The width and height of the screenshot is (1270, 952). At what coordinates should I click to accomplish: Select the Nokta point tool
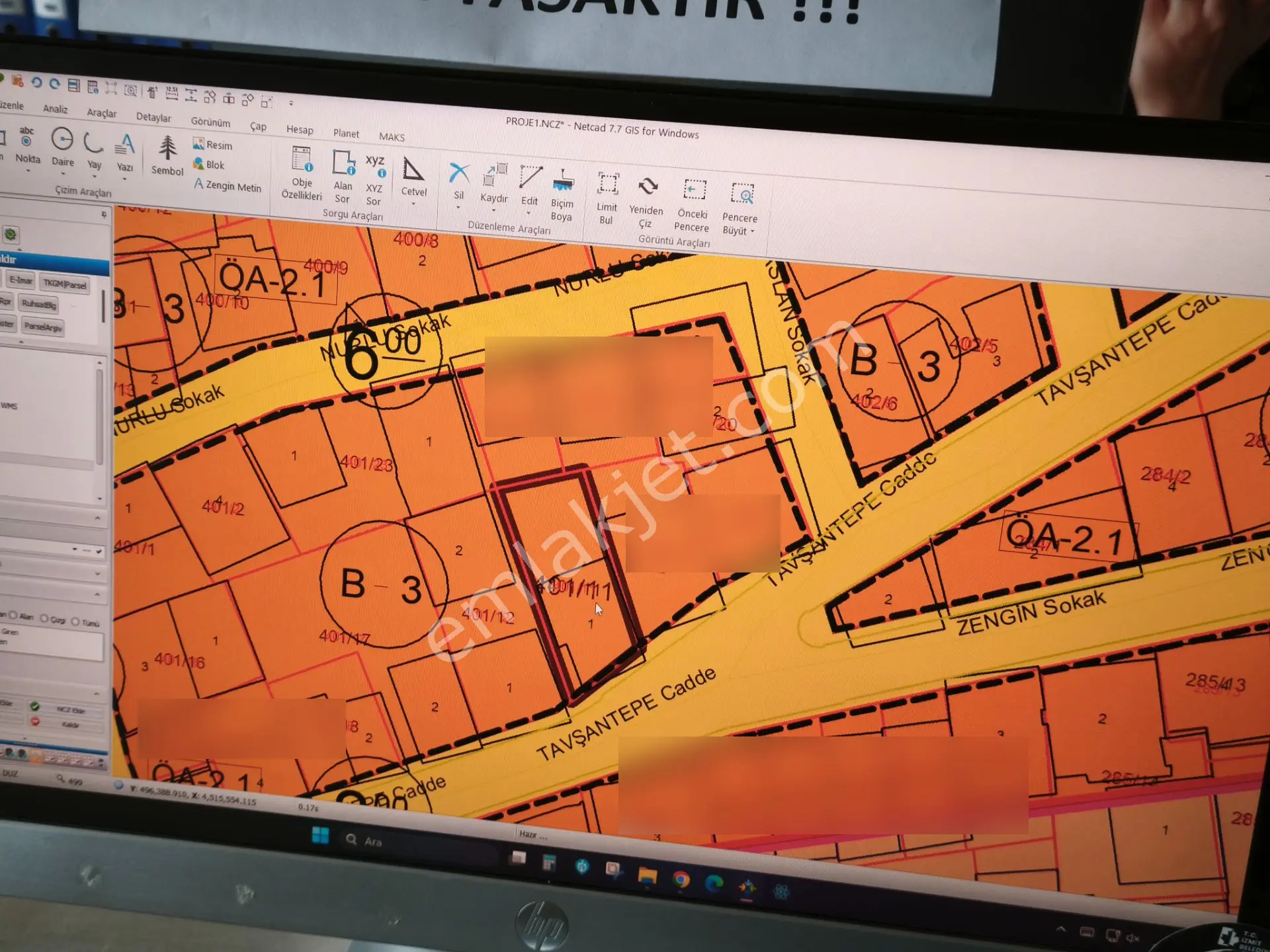tap(27, 146)
